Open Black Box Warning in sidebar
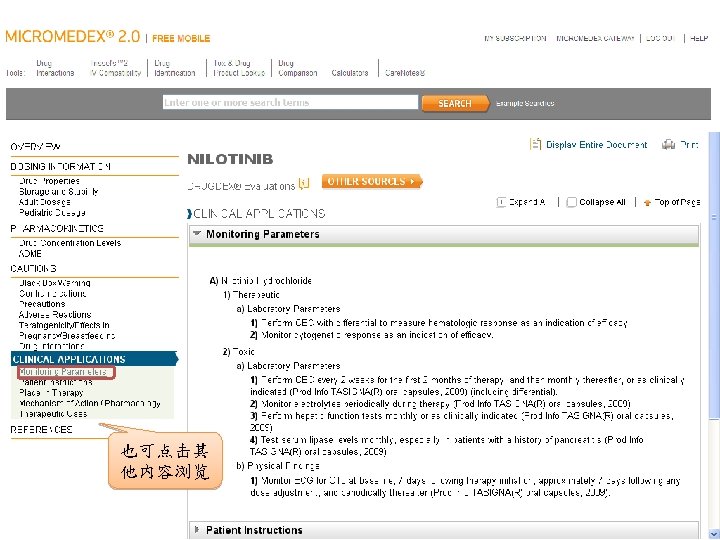Image resolution: width=720 pixels, height=540 pixels. click(55, 283)
